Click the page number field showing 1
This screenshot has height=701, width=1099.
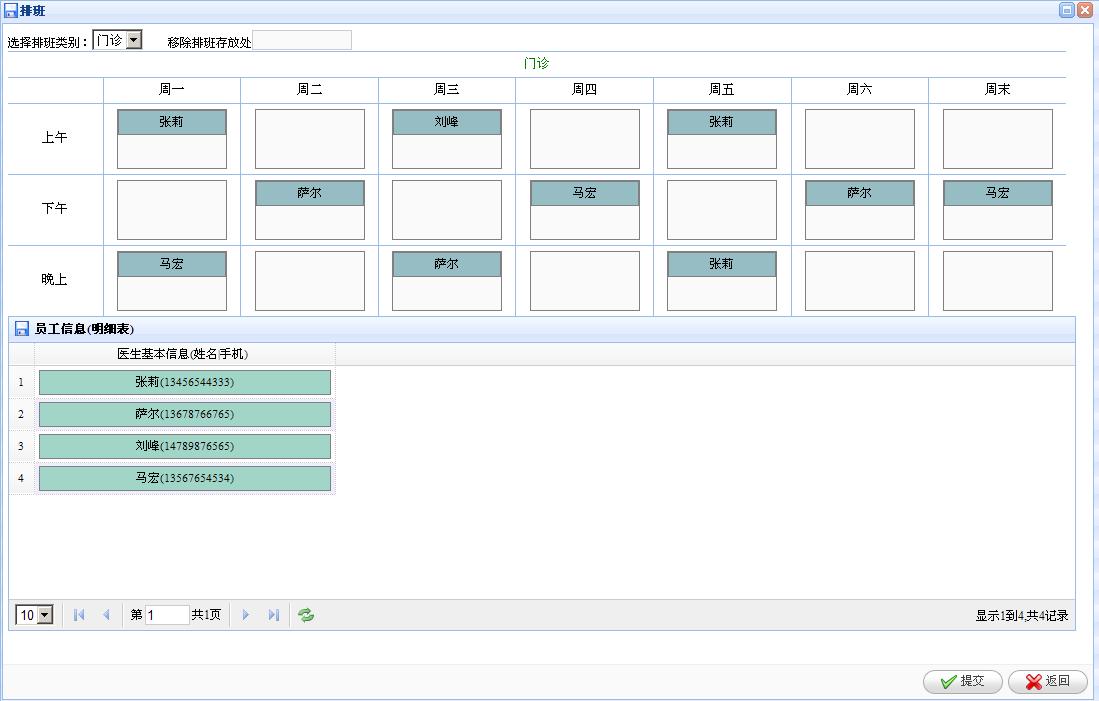coord(167,615)
